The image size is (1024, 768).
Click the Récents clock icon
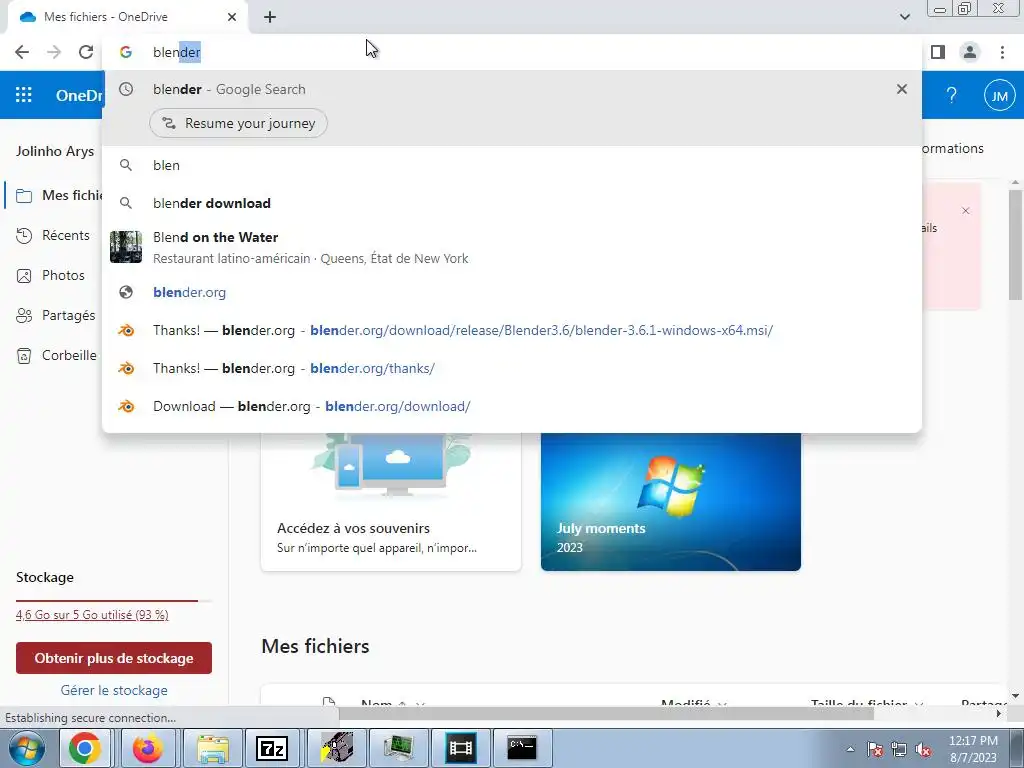[24, 236]
